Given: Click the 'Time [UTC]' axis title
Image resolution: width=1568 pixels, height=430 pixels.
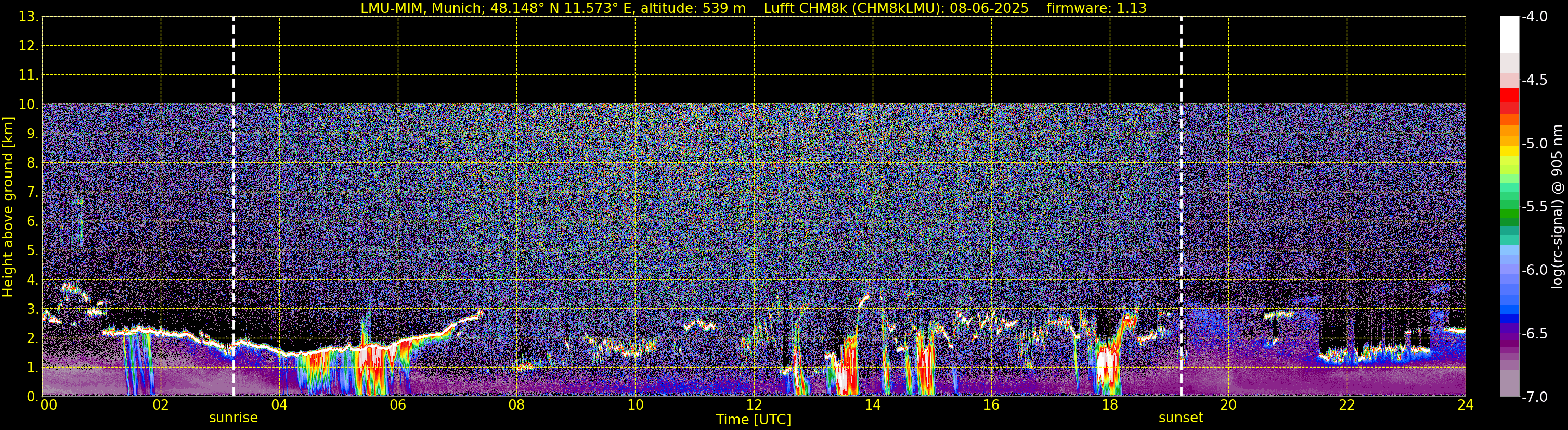Looking at the screenshot, I should (754, 420).
